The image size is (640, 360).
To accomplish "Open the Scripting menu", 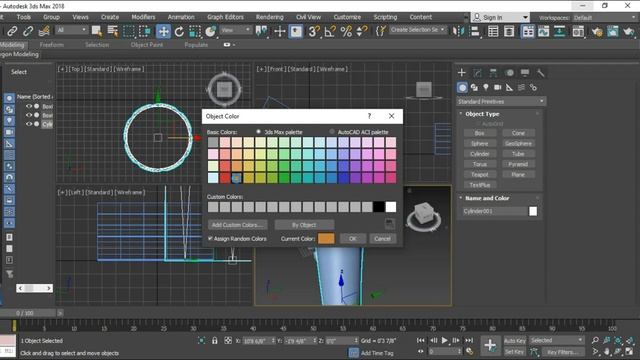I will 385,17.
